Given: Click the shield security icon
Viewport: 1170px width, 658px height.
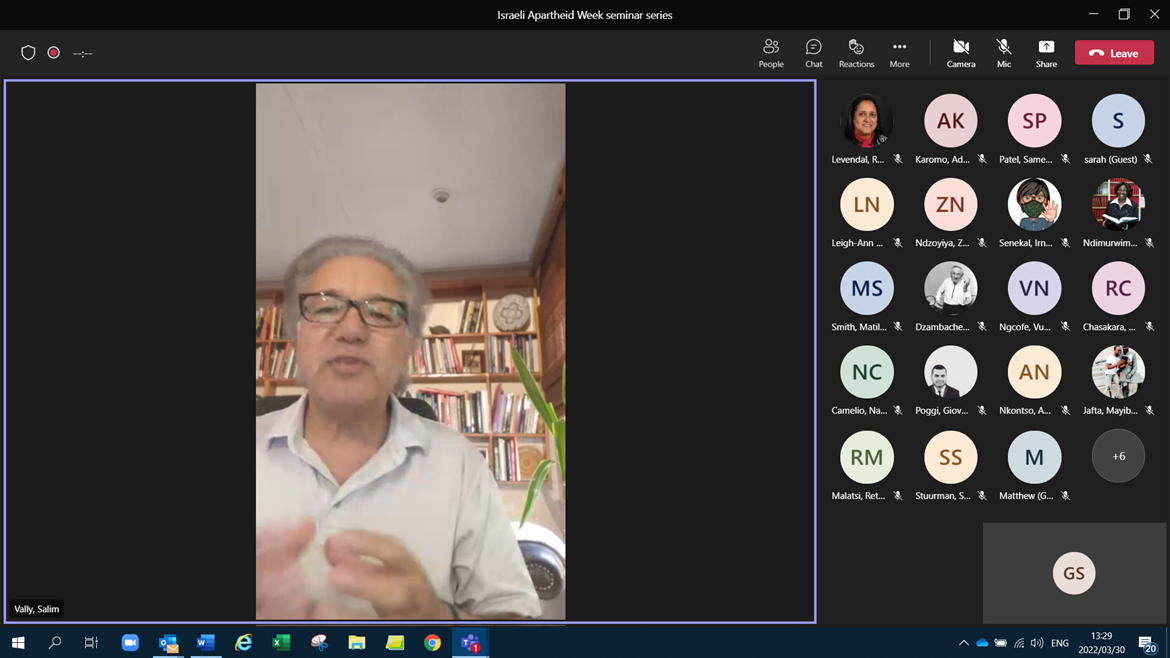Looking at the screenshot, I should tap(28, 53).
